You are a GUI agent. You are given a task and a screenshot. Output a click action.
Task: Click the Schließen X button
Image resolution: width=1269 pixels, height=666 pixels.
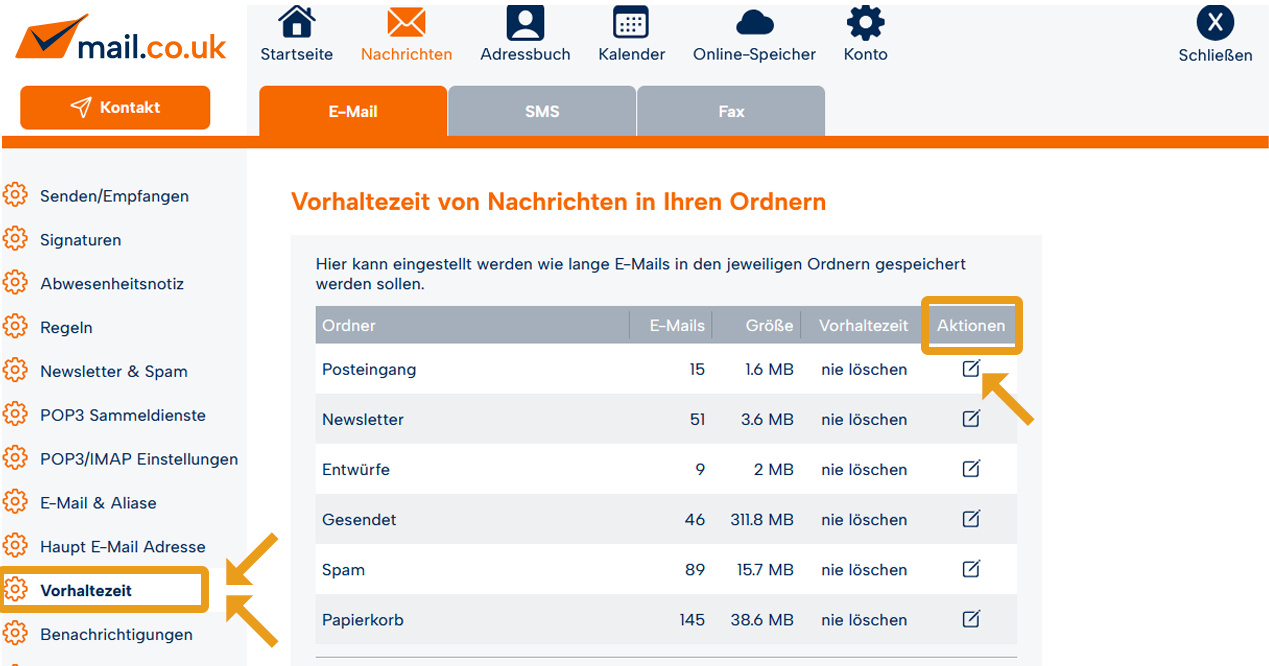click(x=1215, y=24)
